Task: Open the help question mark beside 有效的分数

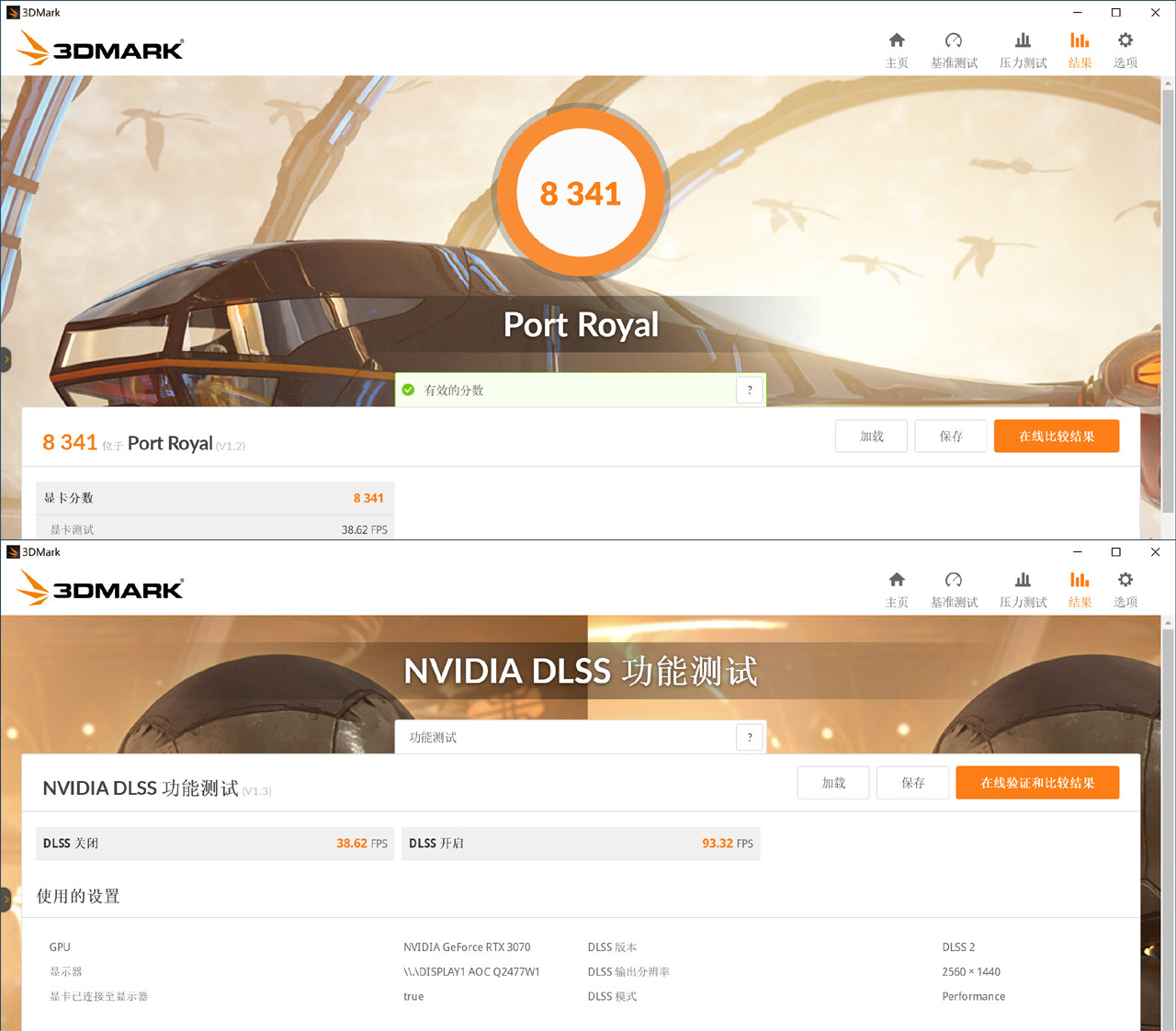Action: tap(749, 390)
